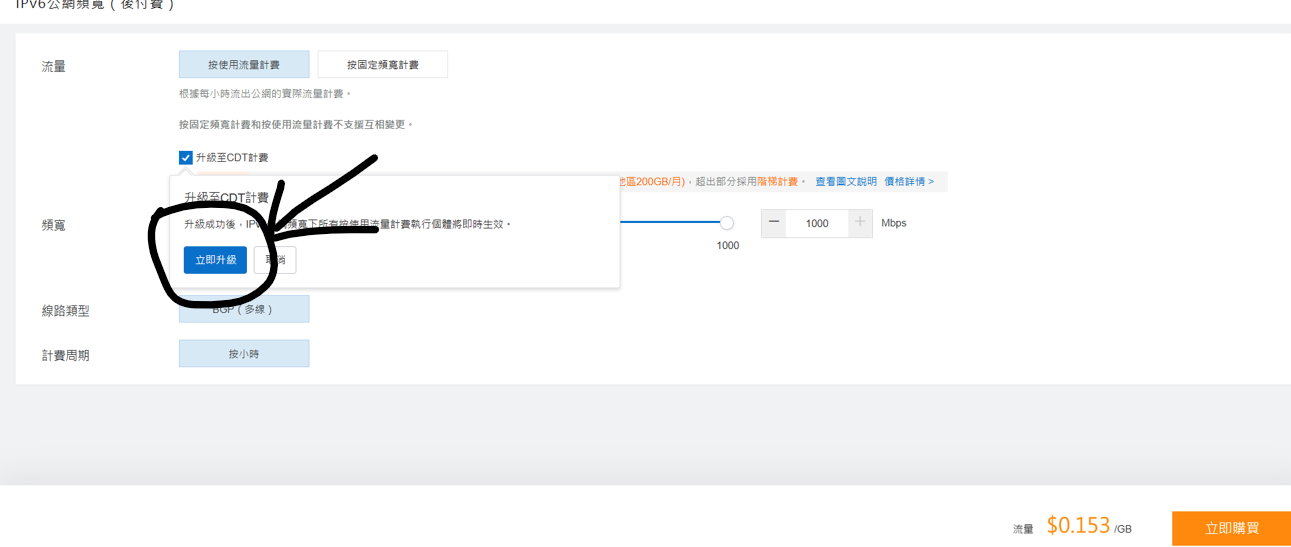Select 按固定頻寬計費 billing option
Viewport: 1291px width, 547px height.
pos(382,65)
